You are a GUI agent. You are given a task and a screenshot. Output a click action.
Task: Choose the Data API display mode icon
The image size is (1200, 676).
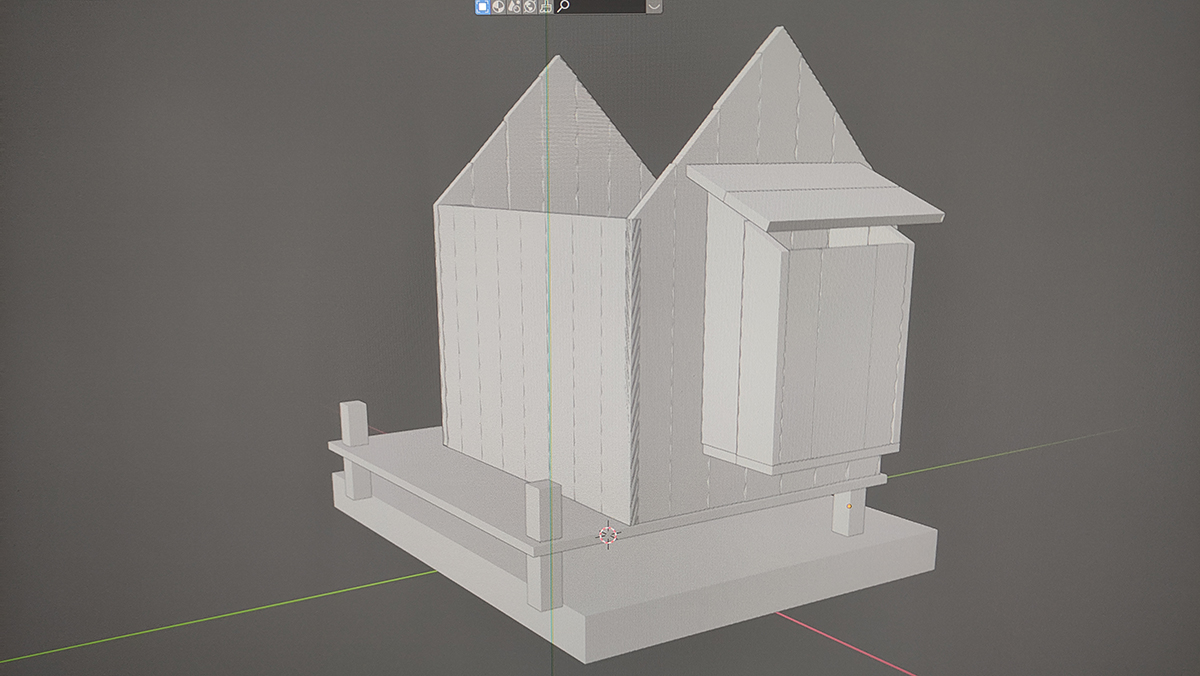(529, 6)
